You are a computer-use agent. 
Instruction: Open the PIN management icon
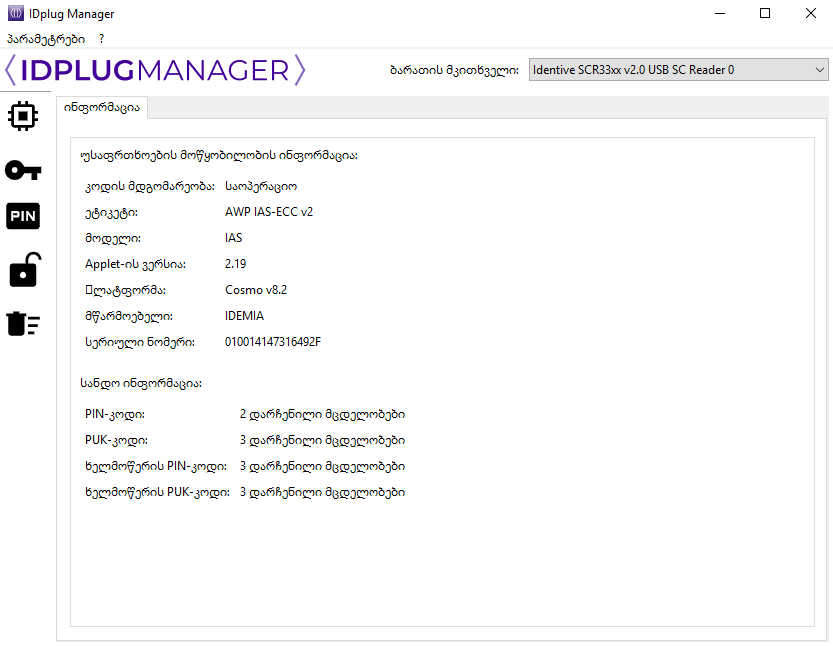23,216
